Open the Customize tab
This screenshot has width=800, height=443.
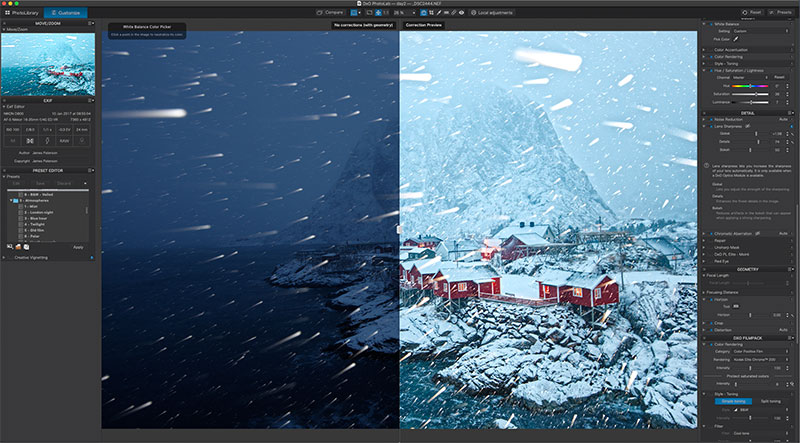(66, 12)
